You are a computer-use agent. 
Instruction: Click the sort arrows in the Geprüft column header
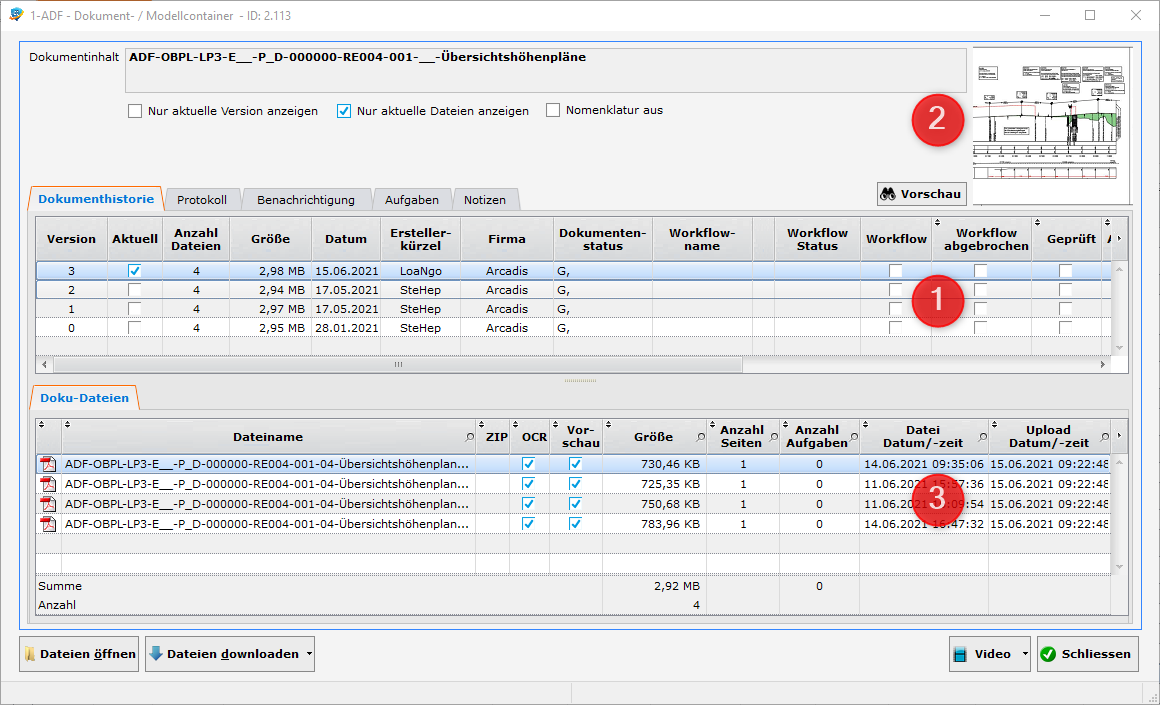(x=1039, y=223)
